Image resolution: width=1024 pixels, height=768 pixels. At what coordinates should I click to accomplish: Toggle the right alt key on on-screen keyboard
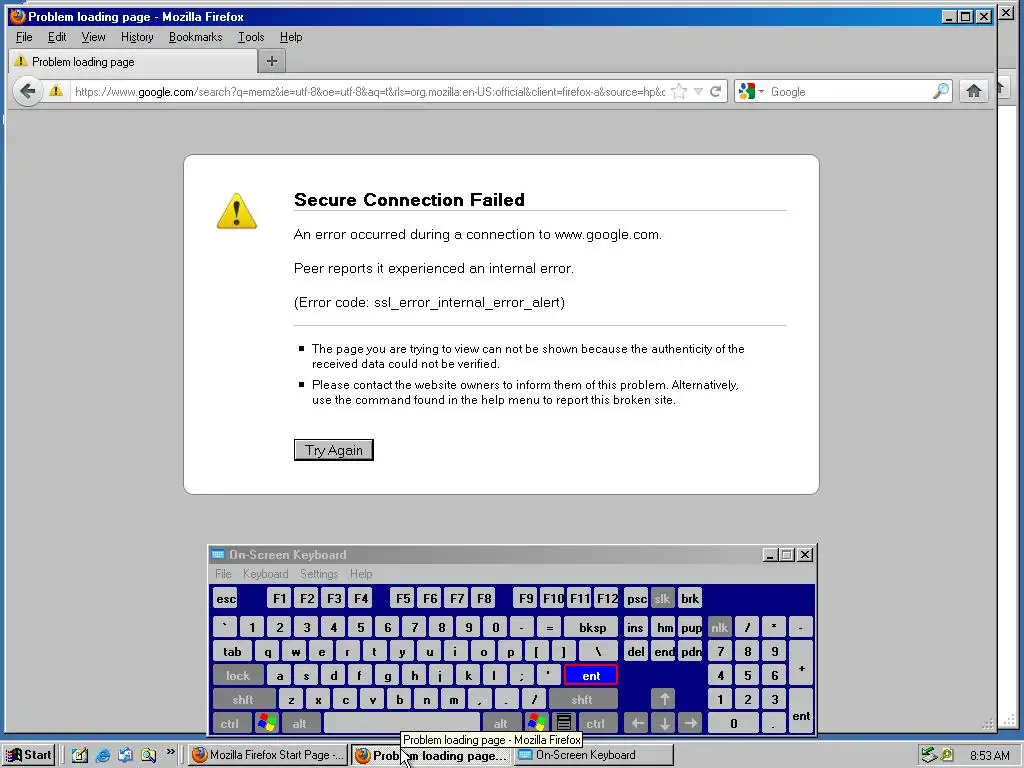point(501,724)
